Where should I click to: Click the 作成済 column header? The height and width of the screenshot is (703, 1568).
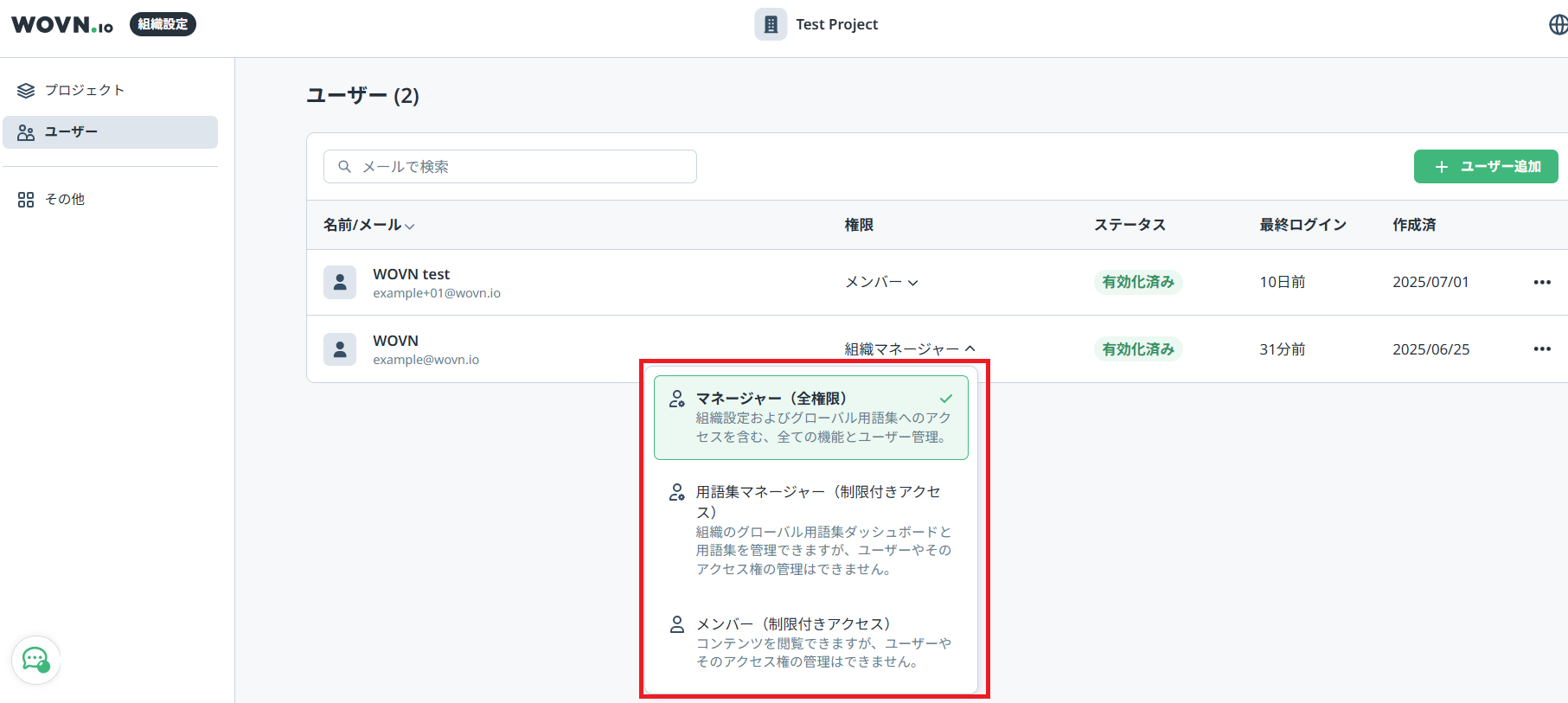point(1414,225)
